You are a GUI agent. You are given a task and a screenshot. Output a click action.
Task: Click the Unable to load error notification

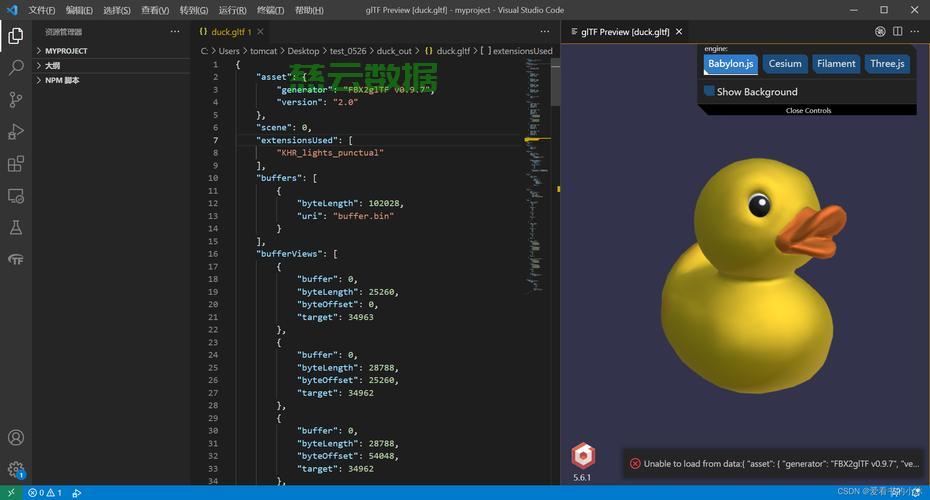[771, 464]
